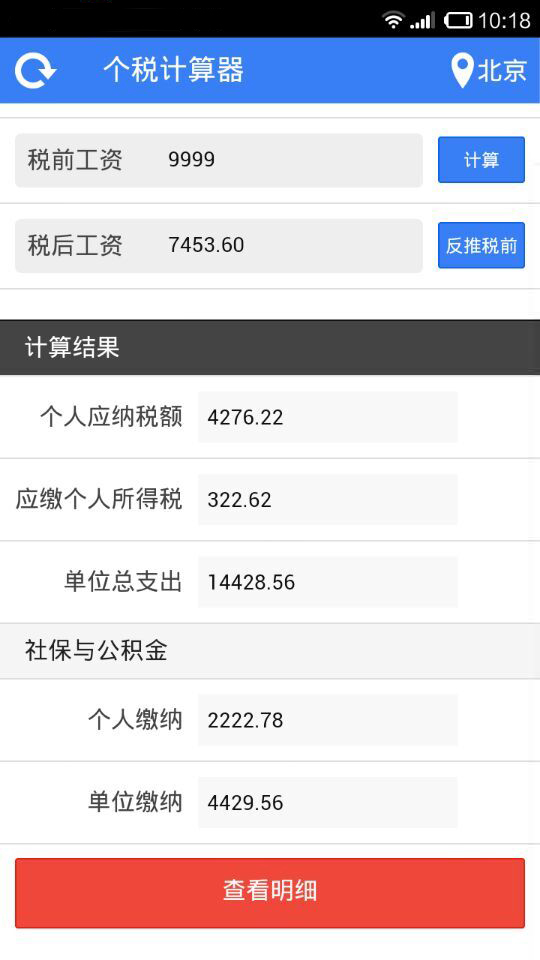540x960 pixels.
Task: Select the 个人应纳税额 value field
Action: [328, 417]
